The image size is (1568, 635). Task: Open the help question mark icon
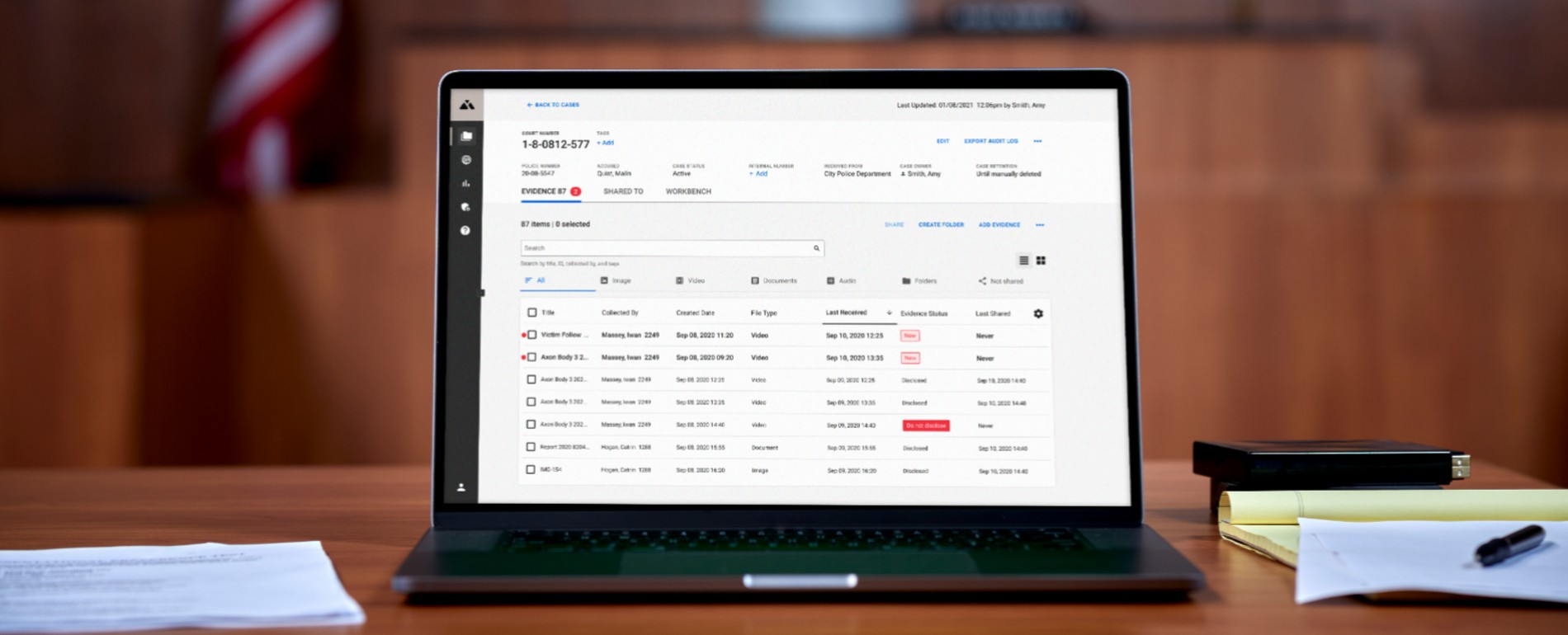pyautogui.click(x=465, y=231)
